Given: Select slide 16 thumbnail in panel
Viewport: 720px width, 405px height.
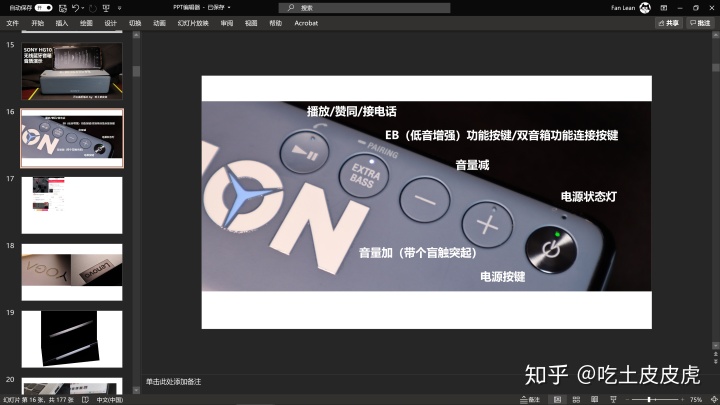Looking at the screenshot, I should pyautogui.click(x=72, y=138).
